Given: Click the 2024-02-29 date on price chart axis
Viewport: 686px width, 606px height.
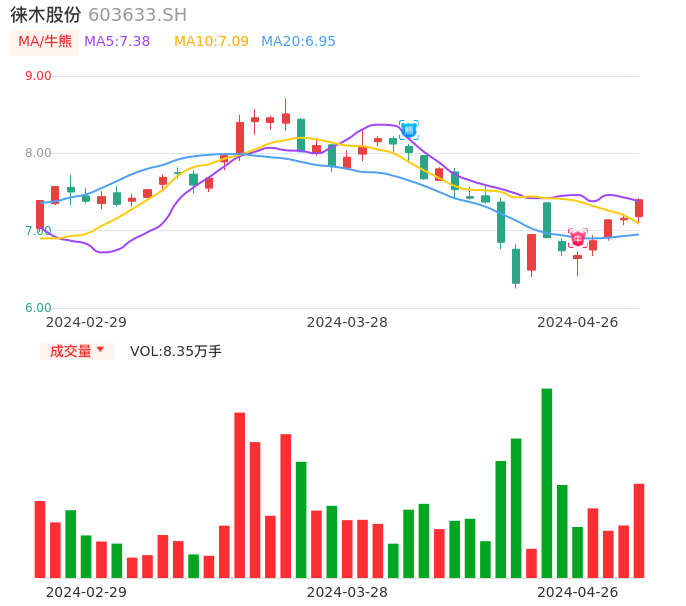Looking at the screenshot, I should tap(86, 322).
